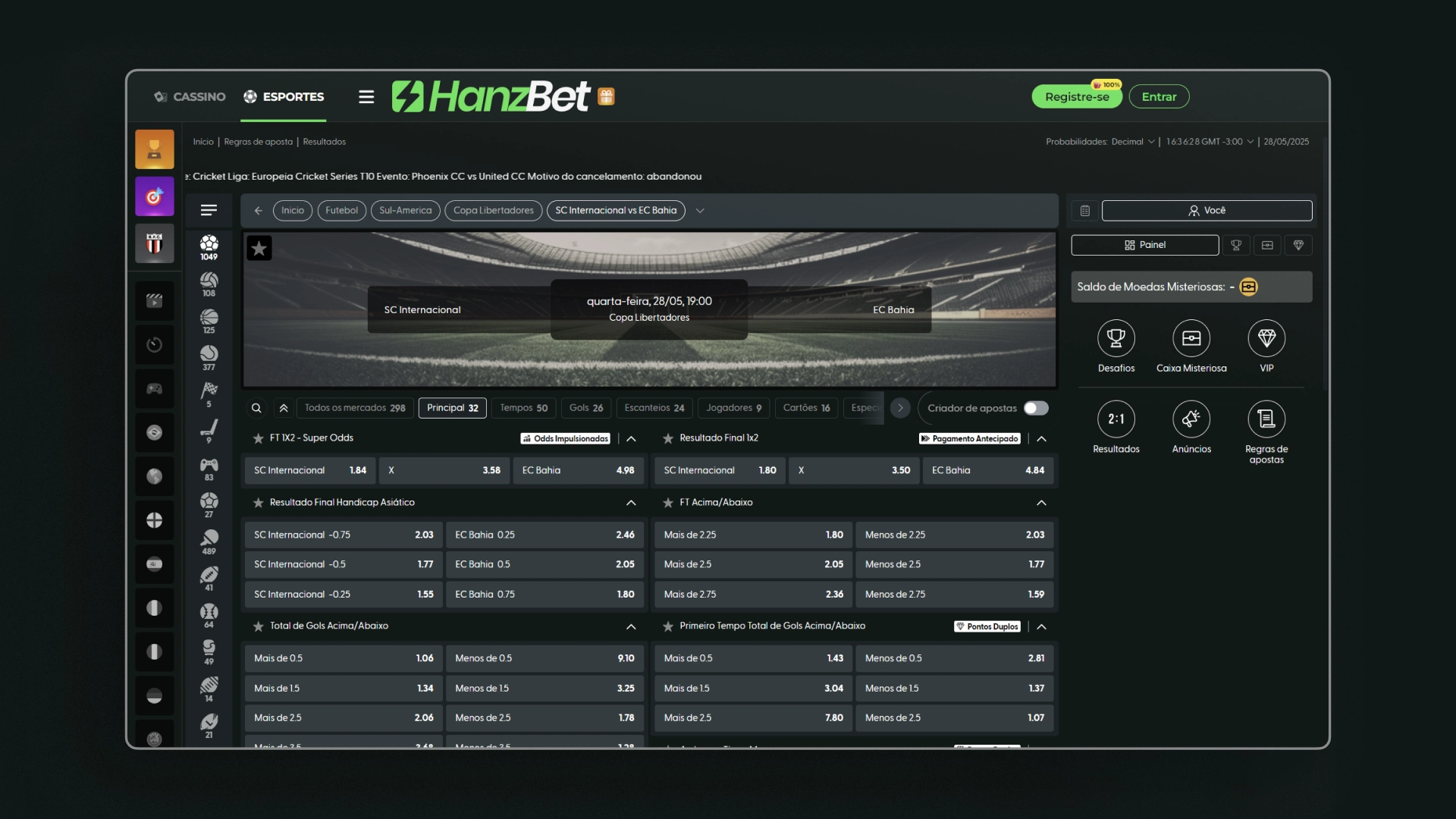The image size is (1456, 819).
Task: Select the table tennis icon with 489 events
Action: [x=209, y=542]
